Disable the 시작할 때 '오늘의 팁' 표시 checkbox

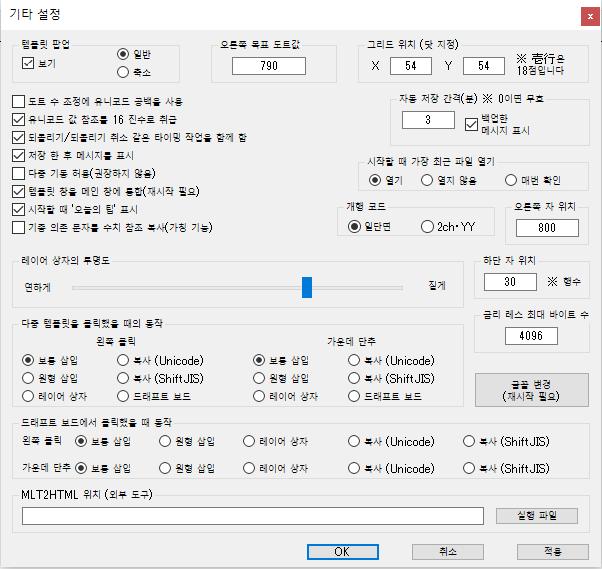coord(20,210)
